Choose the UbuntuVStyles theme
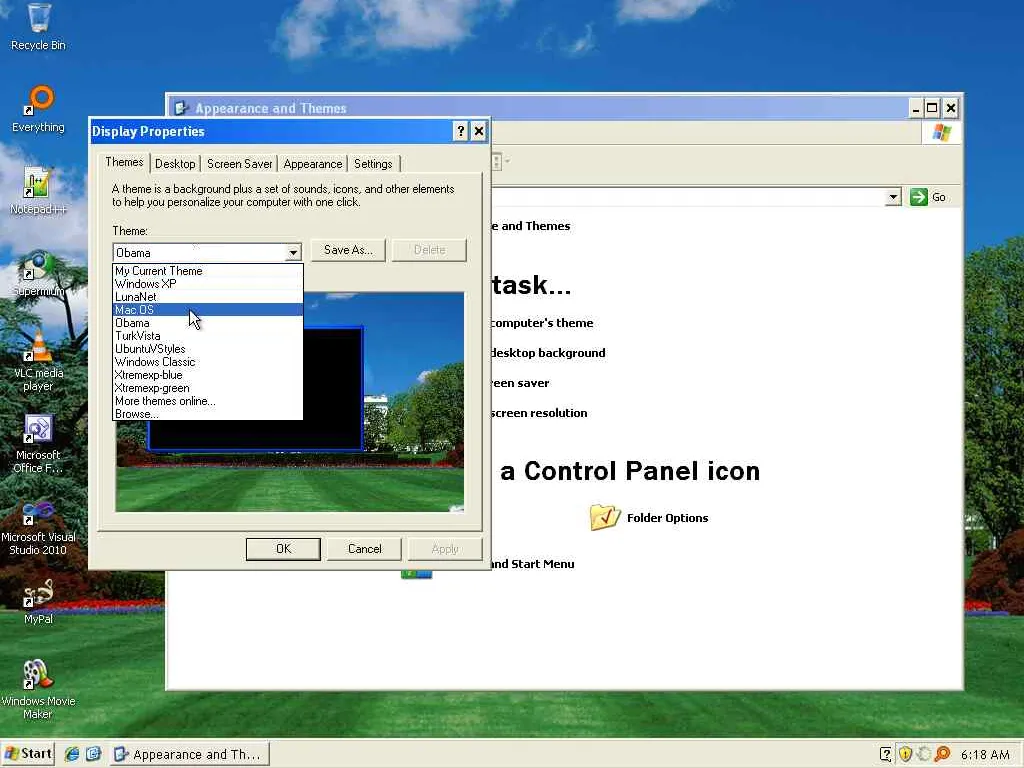Image resolution: width=1024 pixels, height=768 pixels. tap(208, 349)
